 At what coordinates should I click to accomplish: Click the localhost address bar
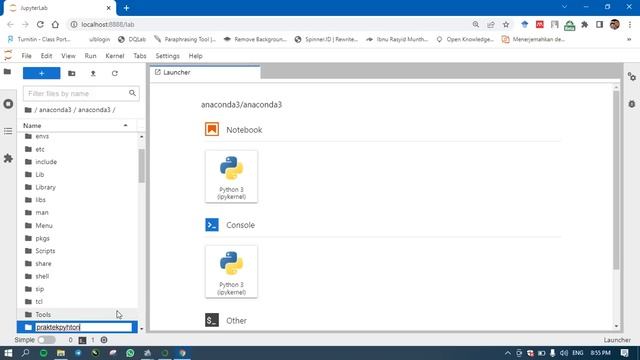(x=269, y=24)
